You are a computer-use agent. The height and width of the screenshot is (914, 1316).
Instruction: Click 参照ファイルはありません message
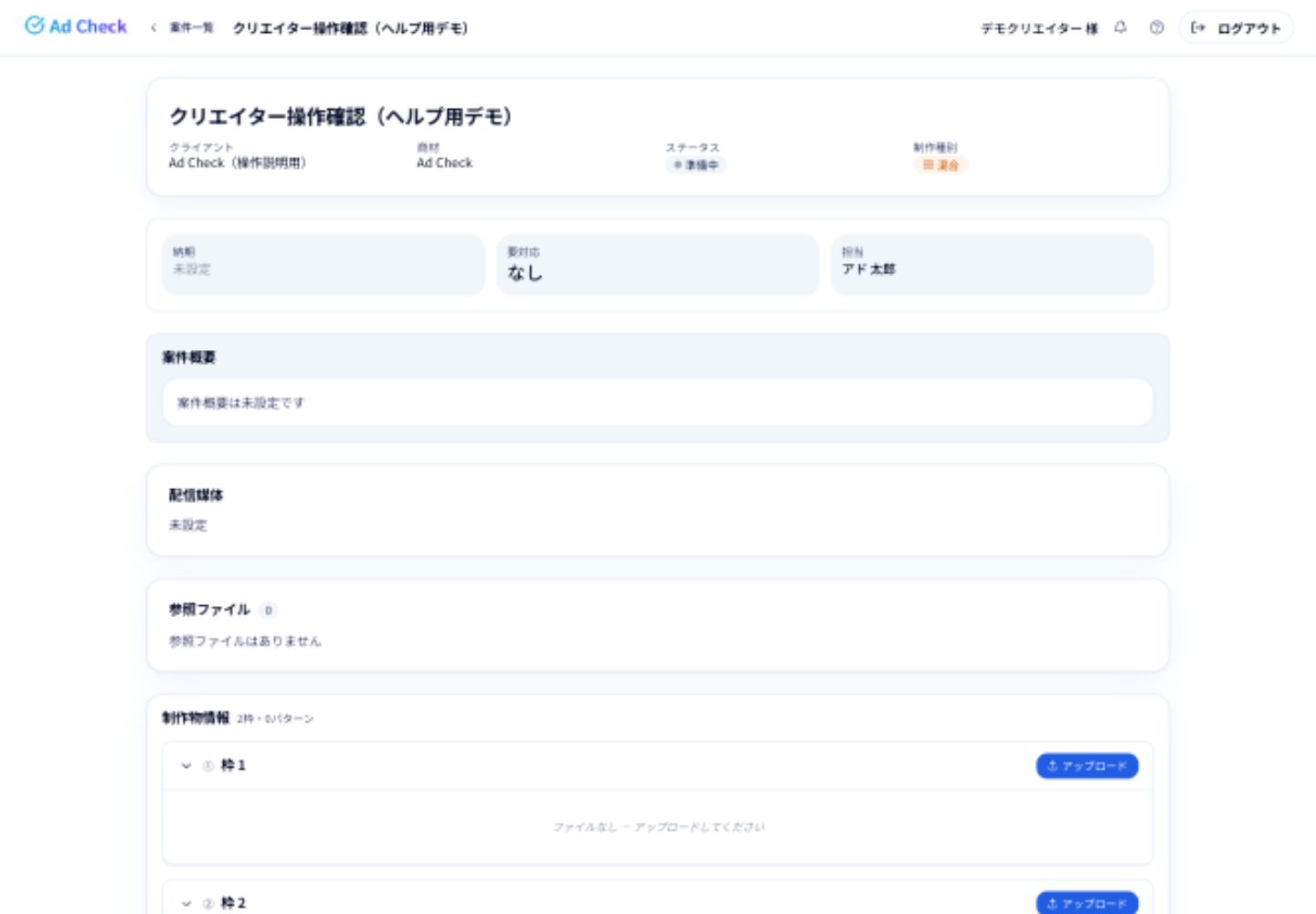[245, 641]
